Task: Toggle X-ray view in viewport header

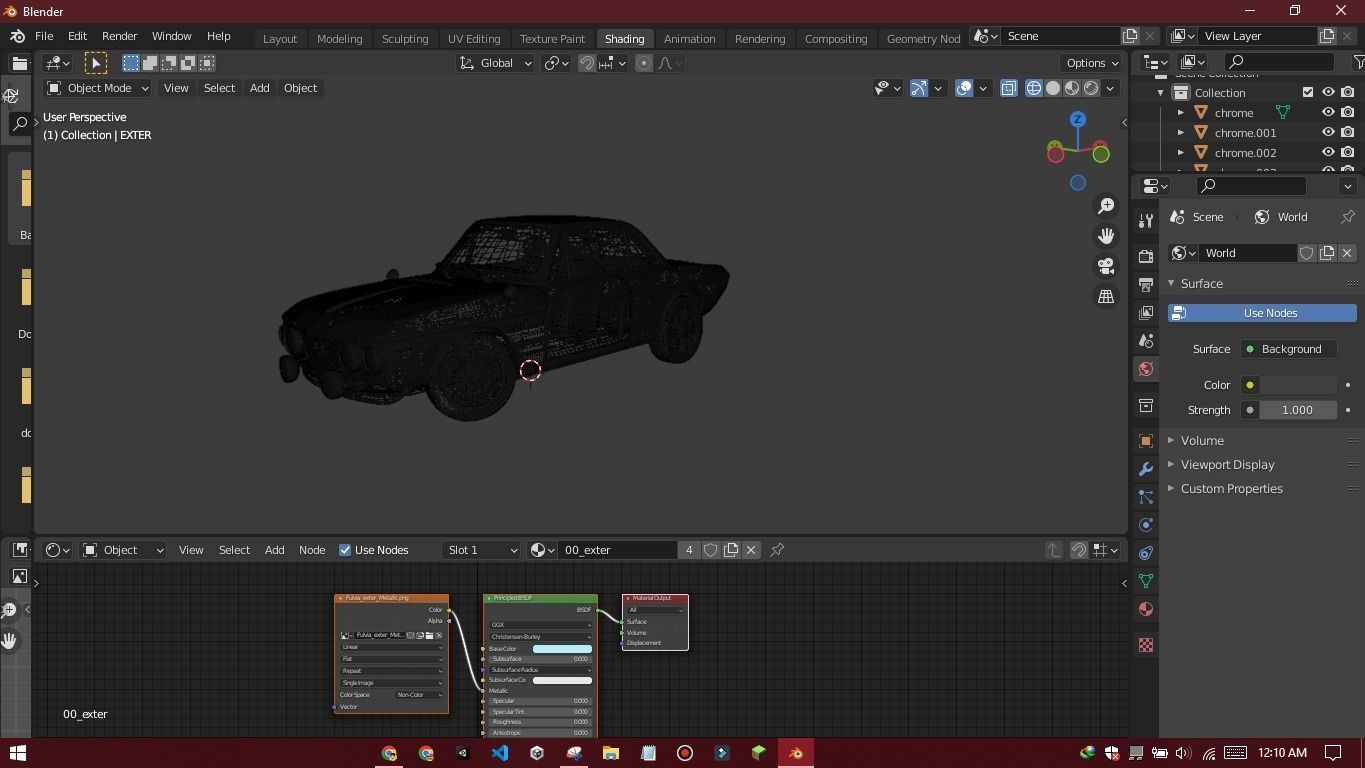Action: tap(1008, 88)
